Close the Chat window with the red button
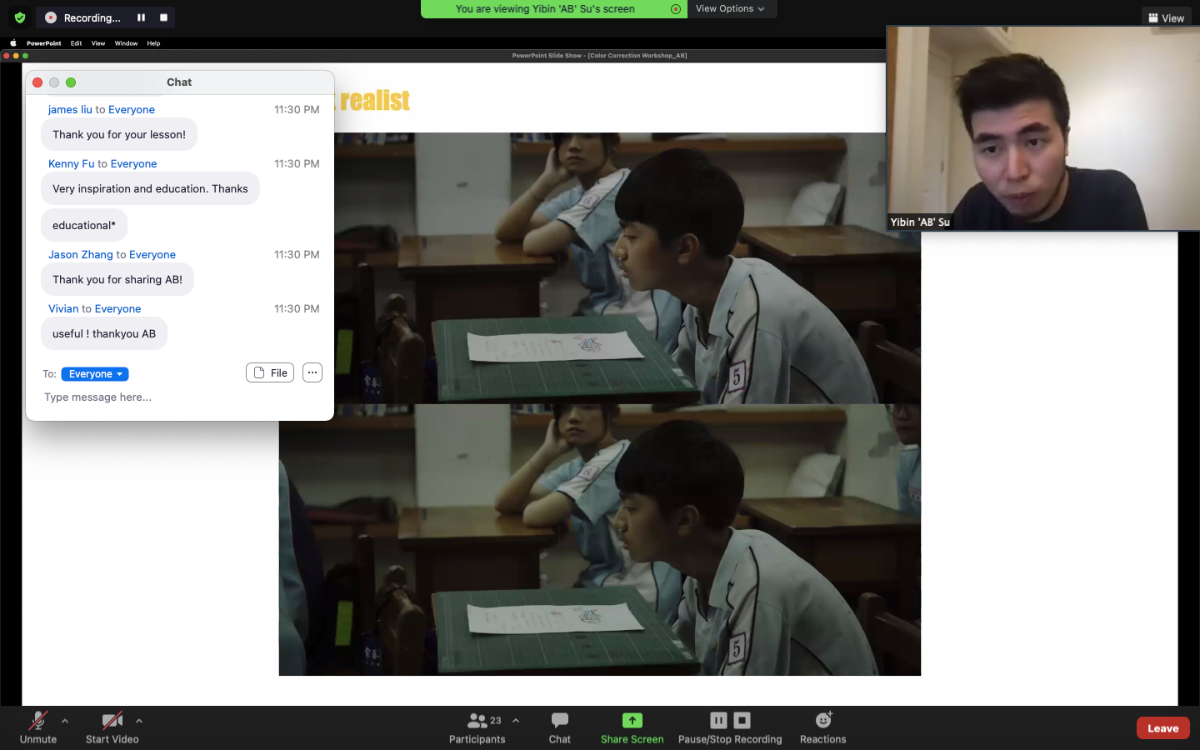The height and width of the screenshot is (750, 1200). (x=38, y=82)
